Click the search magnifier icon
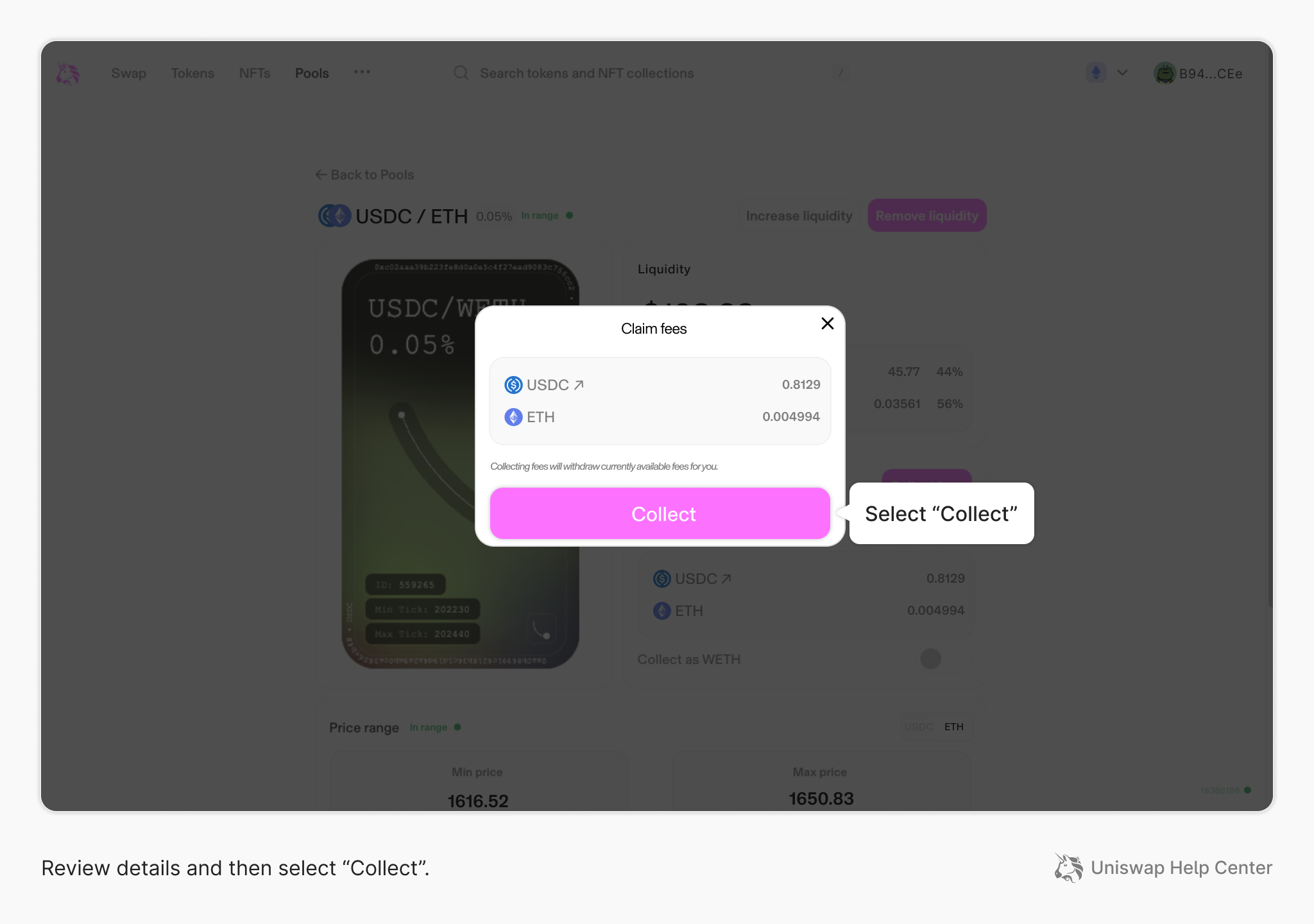This screenshot has height=924, width=1314. (x=461, y=73)
